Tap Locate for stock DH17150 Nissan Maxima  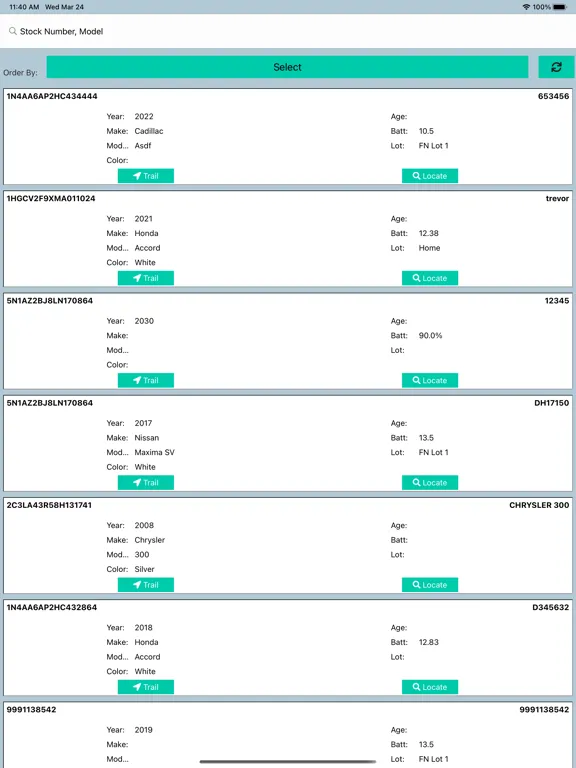(x=430, y=482)
